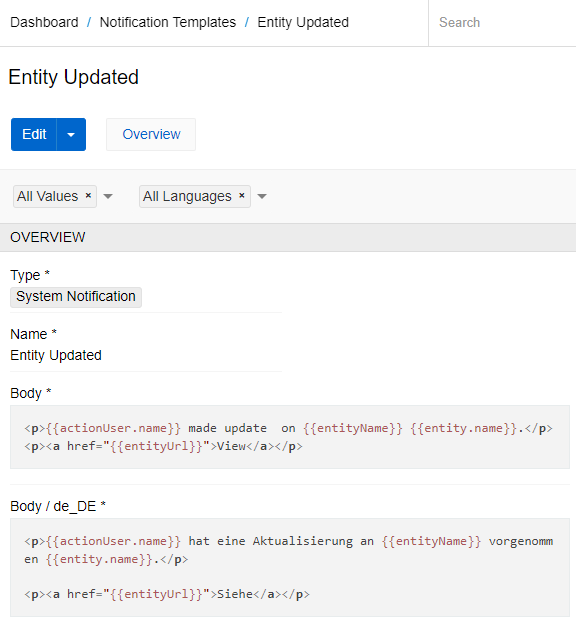Focus the Search field
Viewport: 576px width, 625px height.
point(502,23)
